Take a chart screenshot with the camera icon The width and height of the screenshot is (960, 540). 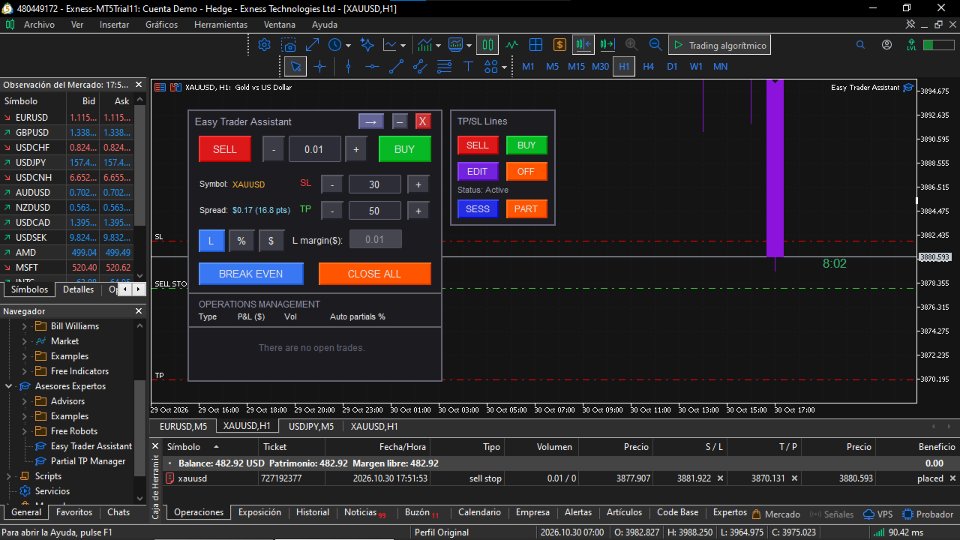coord(288,45)
